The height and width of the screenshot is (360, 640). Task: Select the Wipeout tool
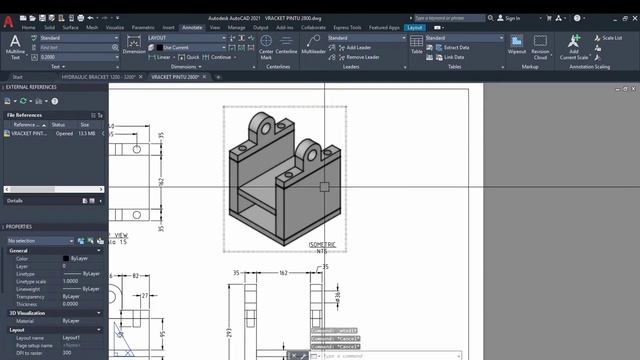pyautogui.click(x=517, y=45)
